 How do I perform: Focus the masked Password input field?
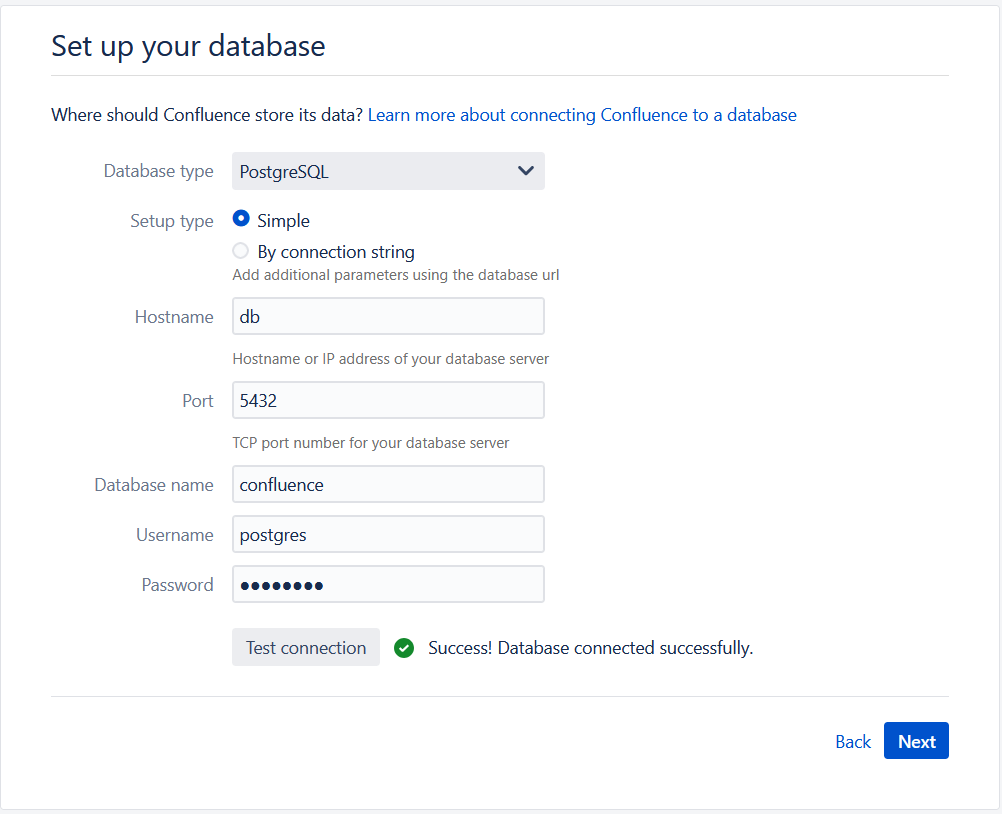pos(388,584)
